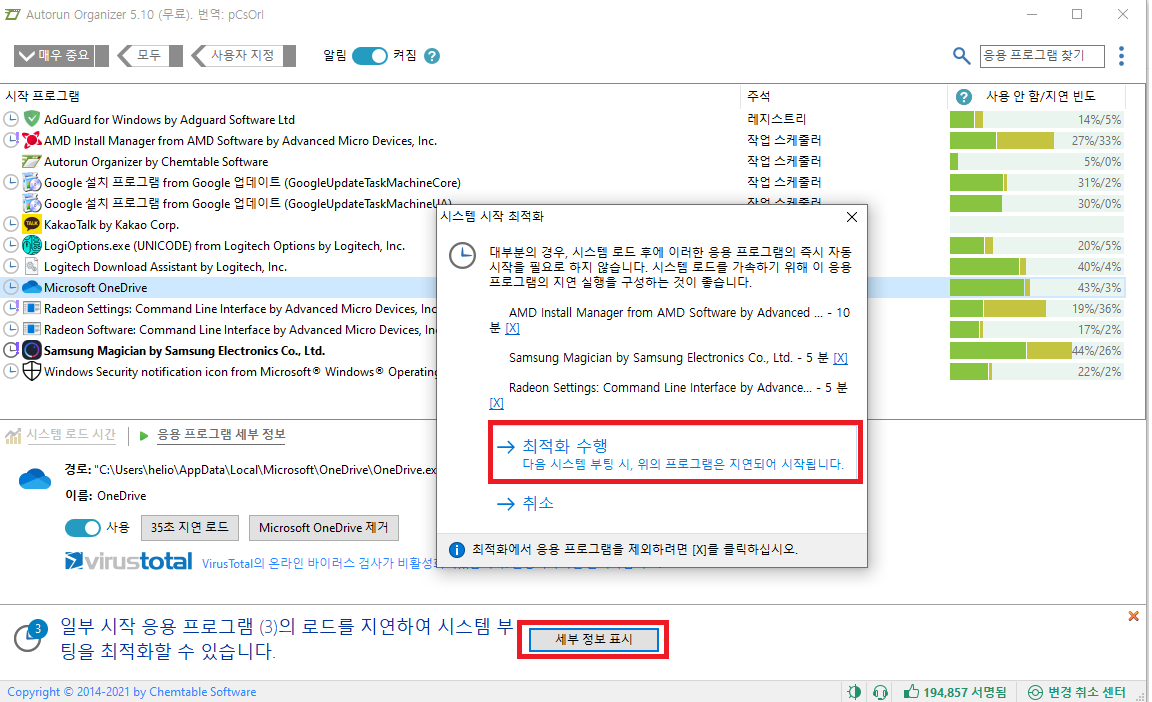Screen dimensions: 1152x702
Task: Click the KakaoTalk yellow icon
Action: pyautogui.click(x=32, y=224)
